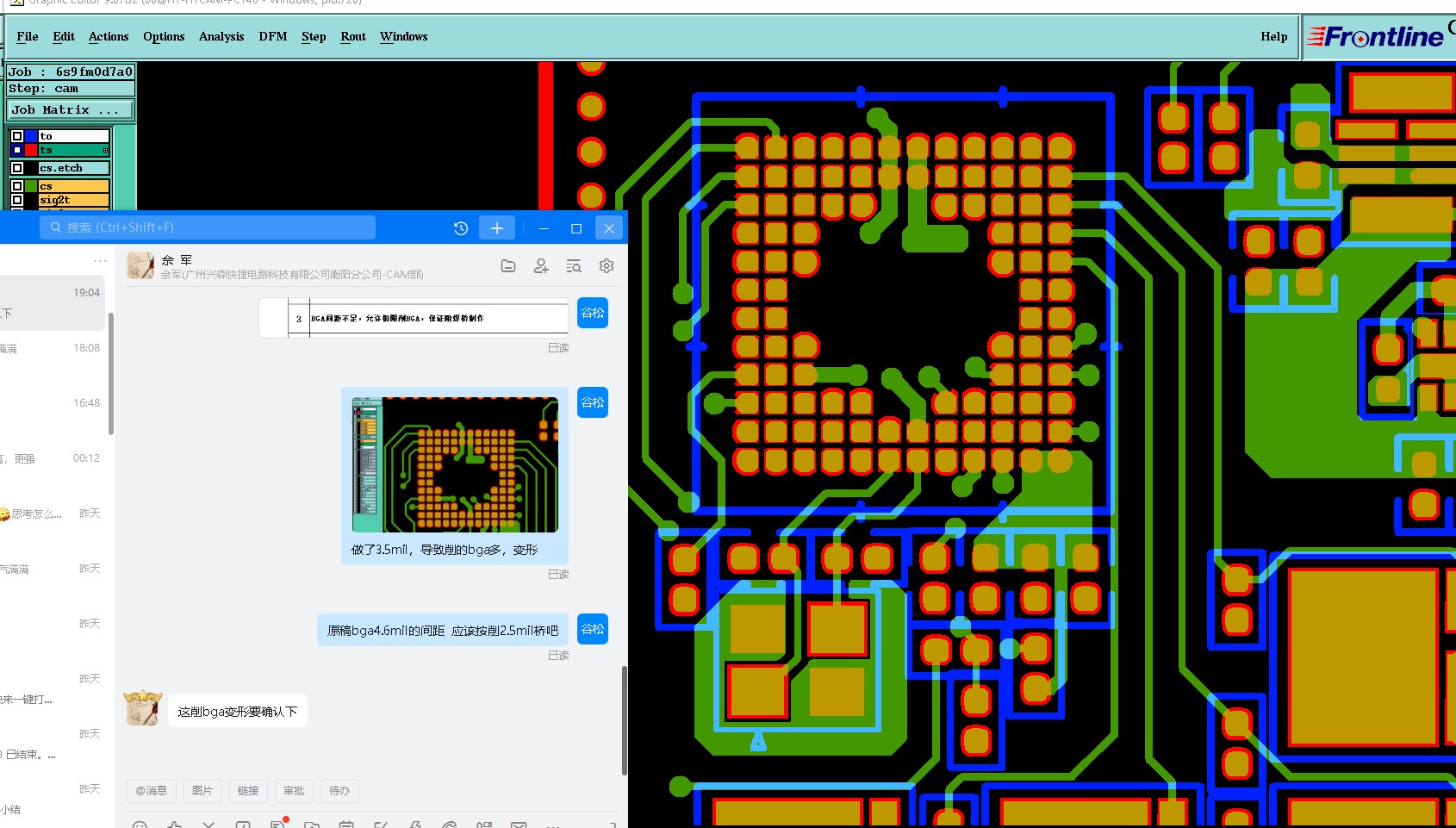The width and height of the screenshot is (1456, 828).
Task: Click the 链接 button
Action: (248, 790)
